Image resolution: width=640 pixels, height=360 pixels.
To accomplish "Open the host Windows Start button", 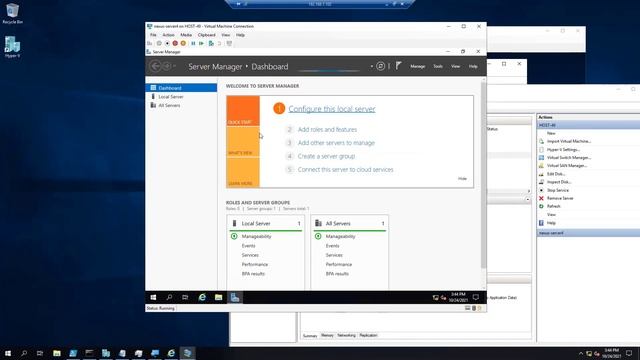I will point(8,353).
